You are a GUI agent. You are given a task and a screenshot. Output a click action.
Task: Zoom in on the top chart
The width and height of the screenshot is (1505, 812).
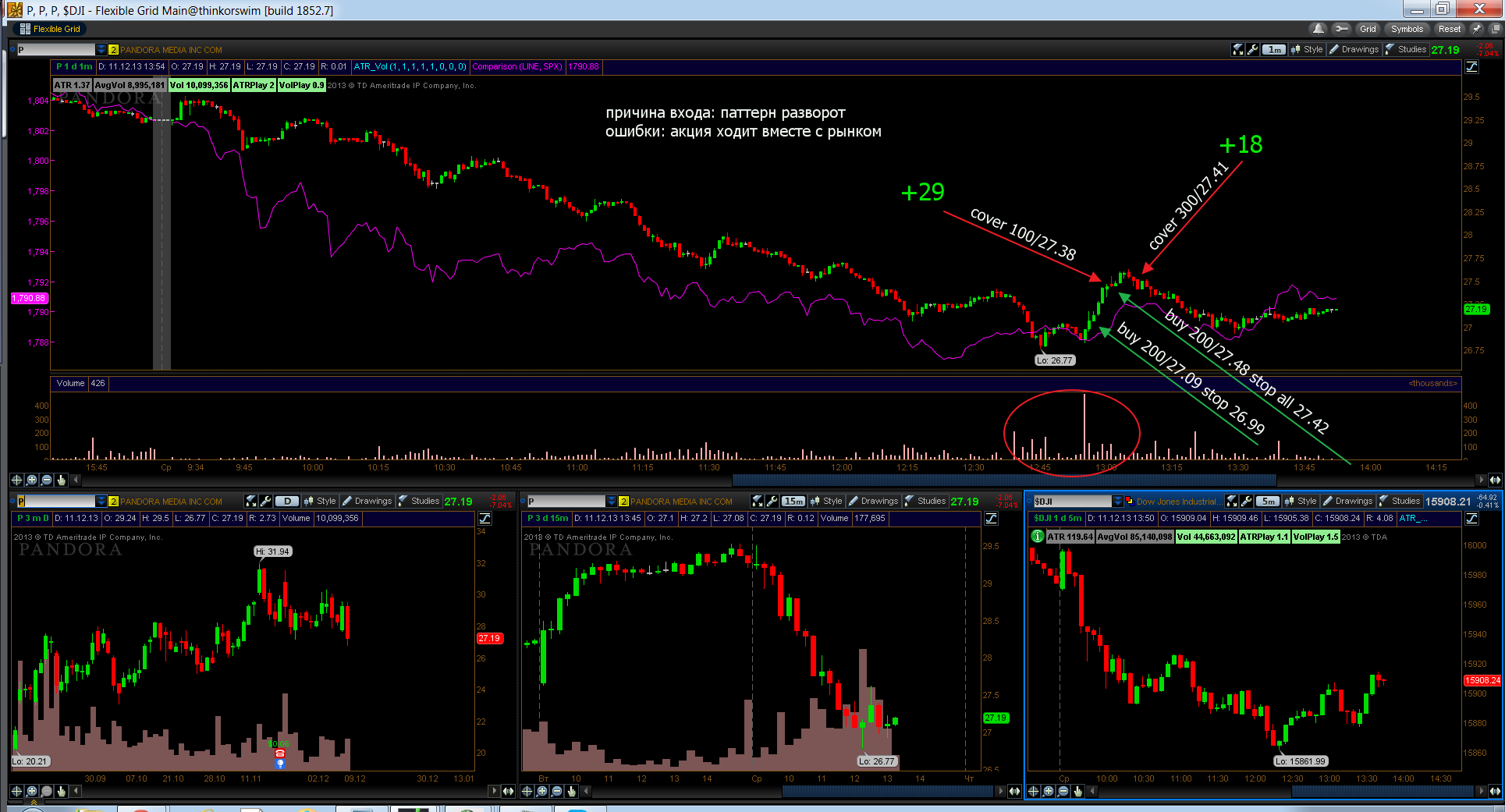(x=31, y=480)
